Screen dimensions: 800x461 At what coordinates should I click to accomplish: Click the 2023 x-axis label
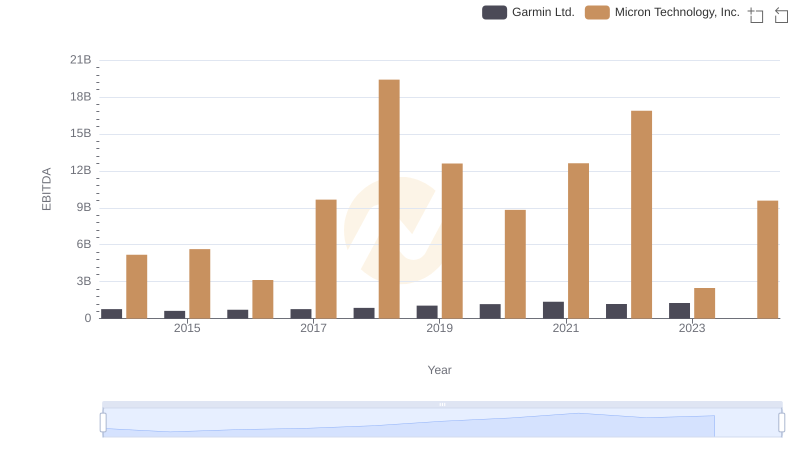[x=692, y=328]
